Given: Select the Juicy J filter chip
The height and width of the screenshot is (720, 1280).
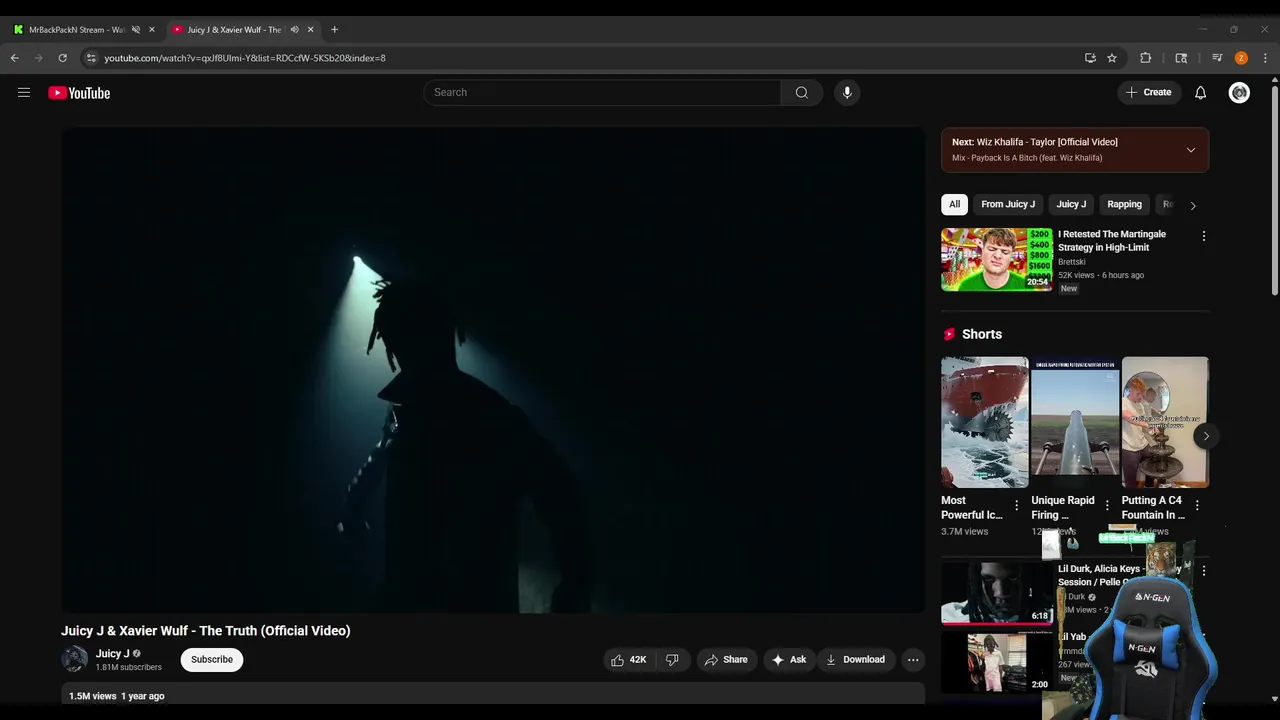Looking at the screenshot, I should point(1071,204).
